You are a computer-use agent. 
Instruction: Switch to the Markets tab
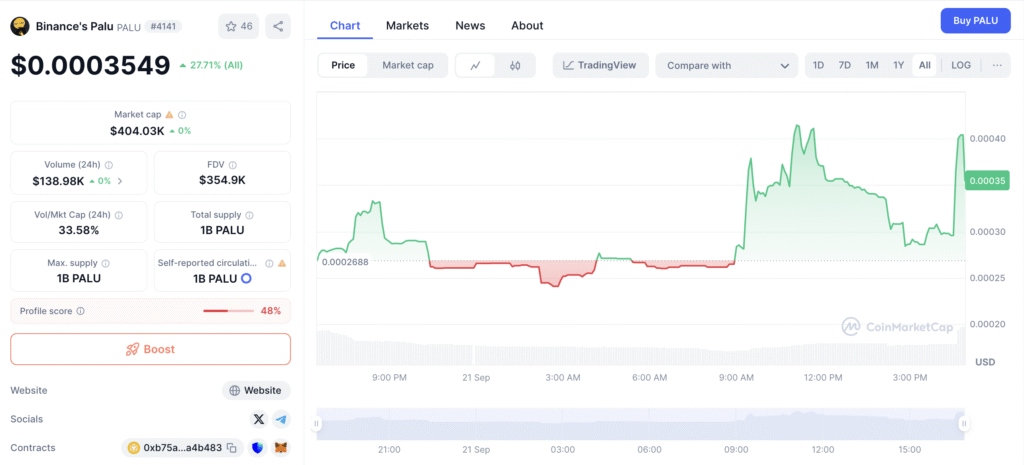coord(407,25)
